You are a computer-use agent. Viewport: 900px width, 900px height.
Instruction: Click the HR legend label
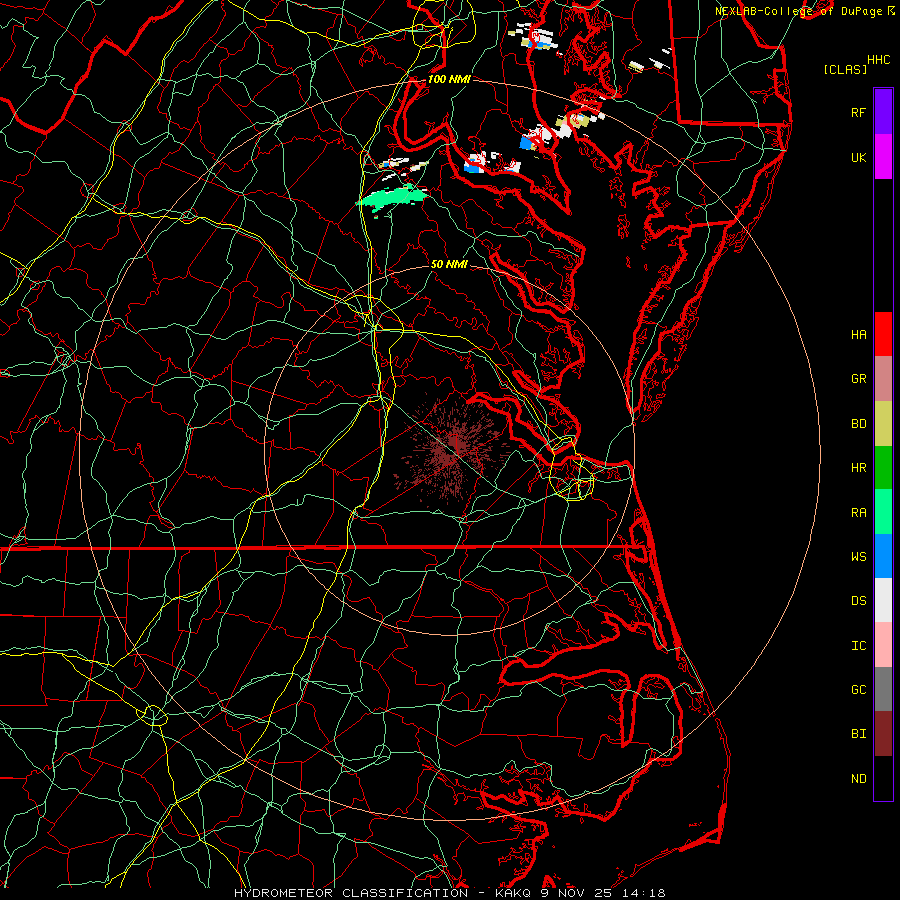858,468
